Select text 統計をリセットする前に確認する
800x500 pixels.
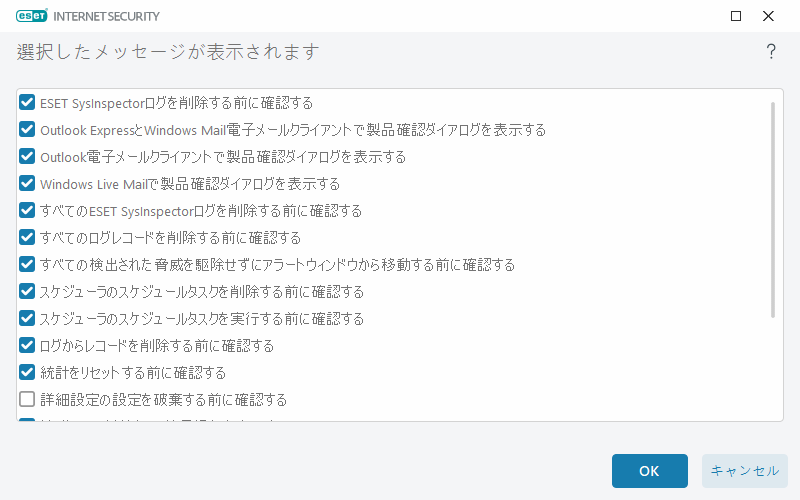tap(133, 373)
